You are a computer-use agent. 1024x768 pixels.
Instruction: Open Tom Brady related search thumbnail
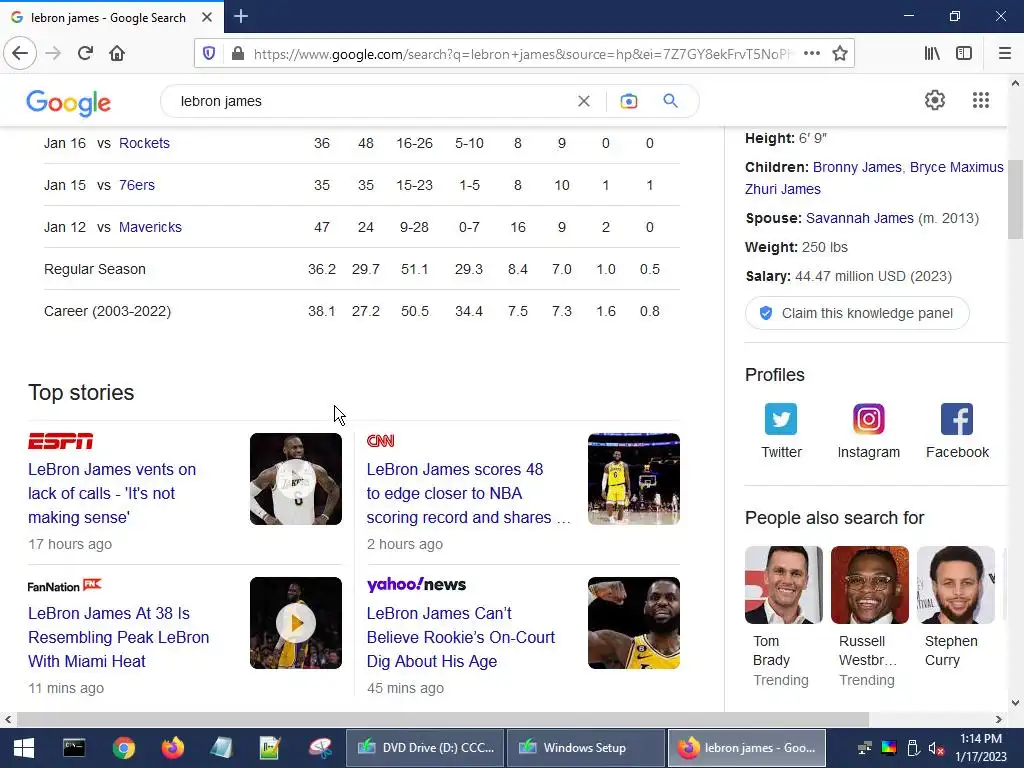point(784,585)
